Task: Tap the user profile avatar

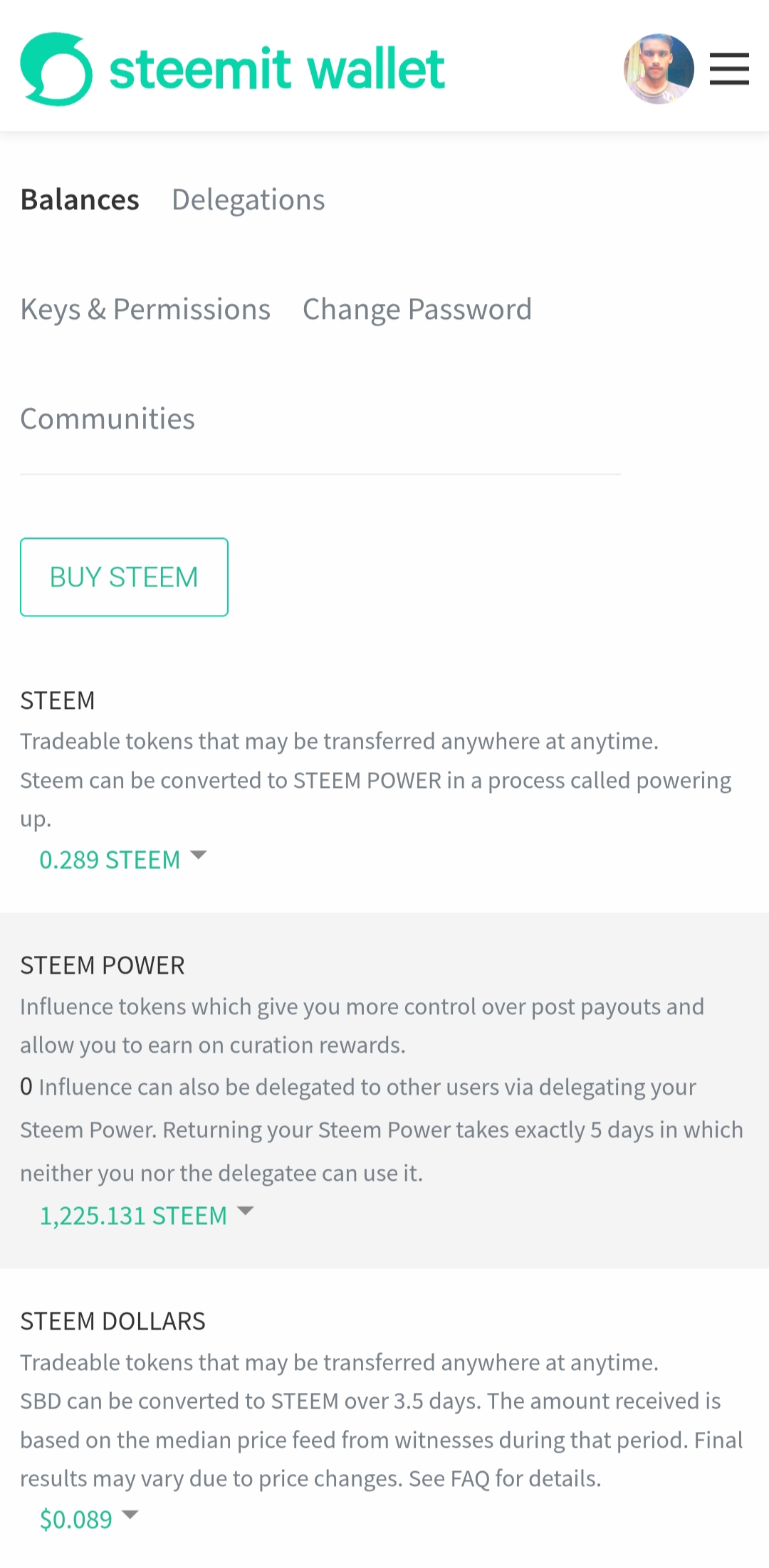Action: (659, 69)
